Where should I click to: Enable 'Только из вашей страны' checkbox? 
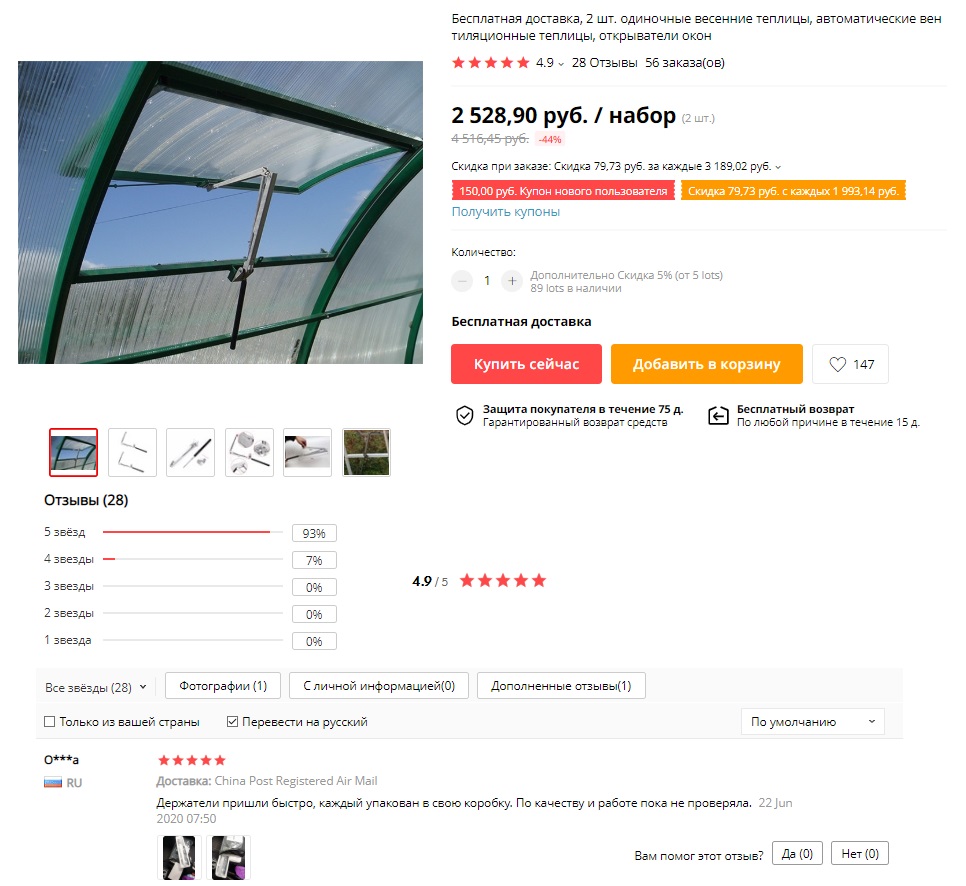click(50, 721)
